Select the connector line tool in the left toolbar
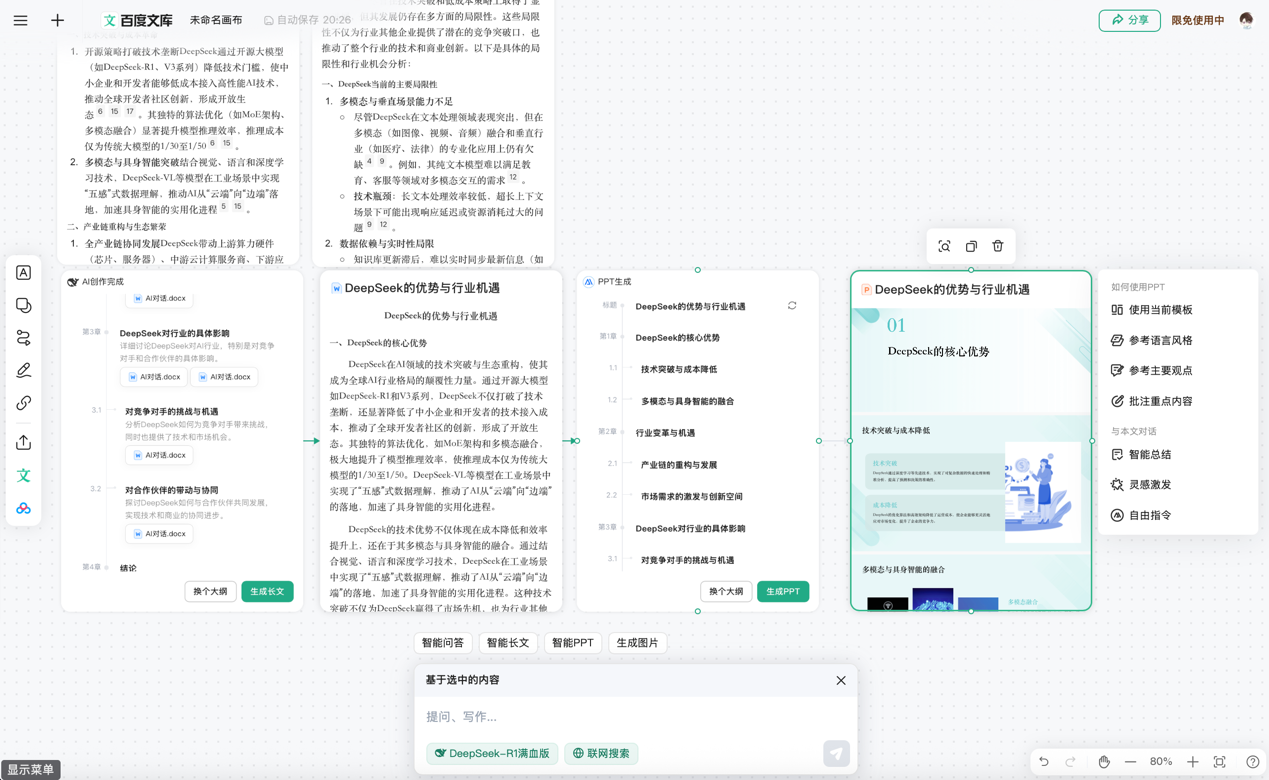This screenshot has height=780, width=1269. pos(24,338)
